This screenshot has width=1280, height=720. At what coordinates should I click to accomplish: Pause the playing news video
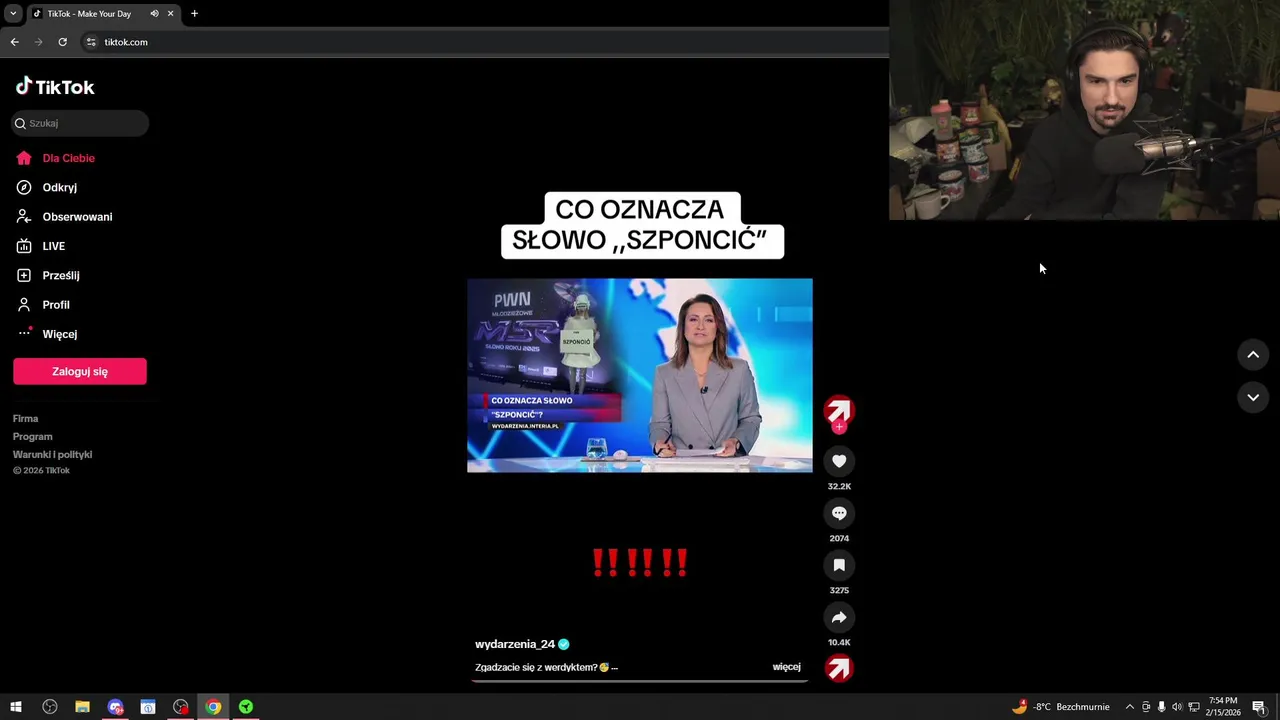click(640, 375)
